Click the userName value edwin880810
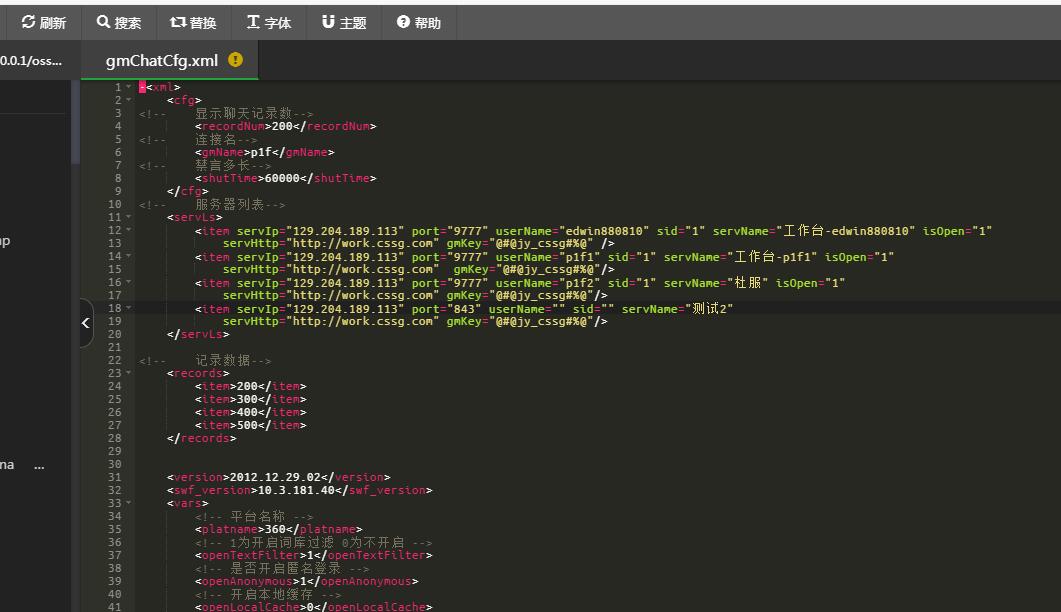Viewport: 1061px width, 612px height. (x=604, y=231)
